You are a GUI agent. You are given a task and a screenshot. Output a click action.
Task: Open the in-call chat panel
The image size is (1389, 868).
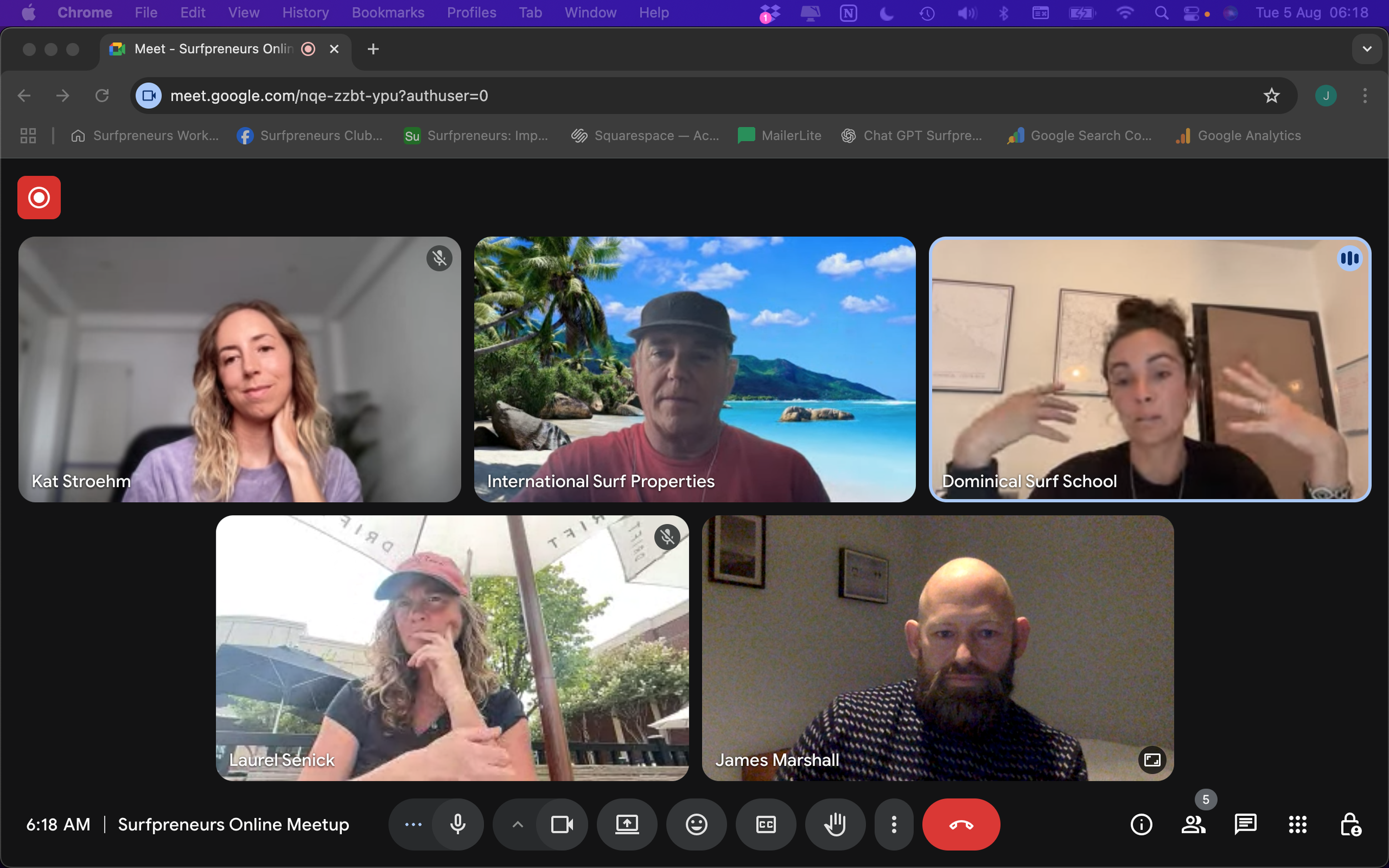(1245, 824)
